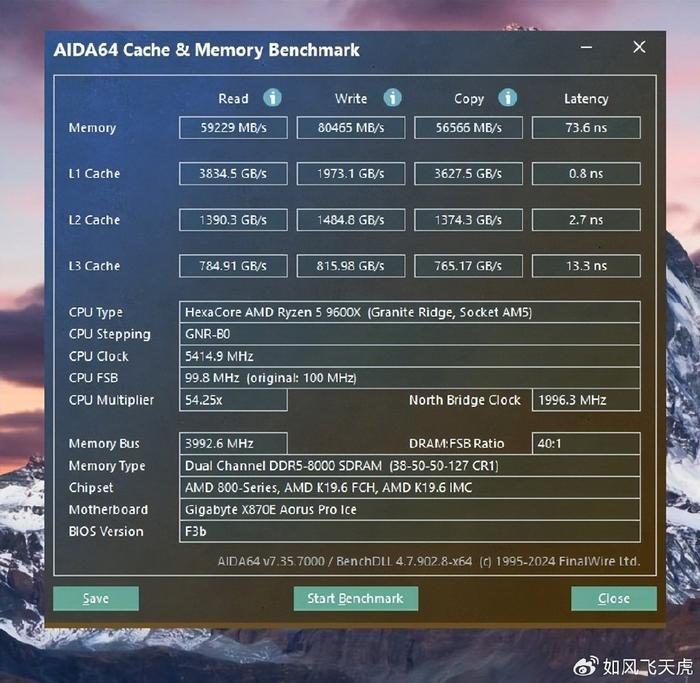The height and width of the screenshot is (683, 700).
Task: Select L2 Cache Copy 1374.3 GB/s
Action: (x=468, y=220)
